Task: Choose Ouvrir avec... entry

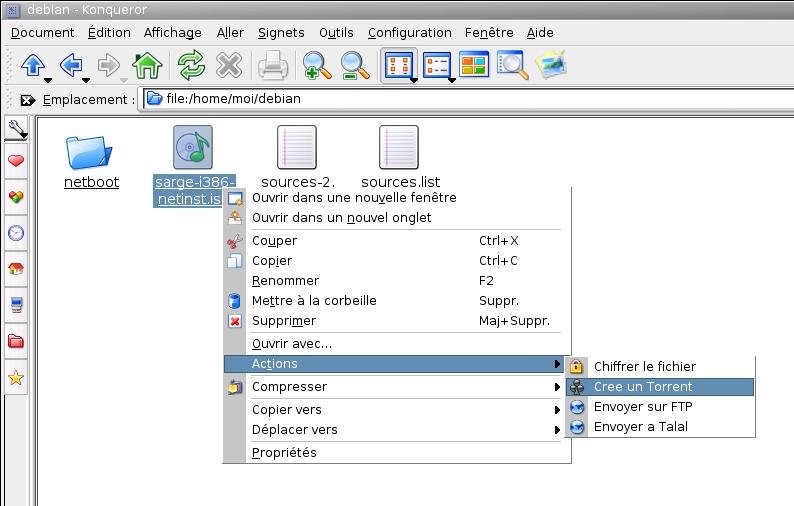Action: [397, 344]
